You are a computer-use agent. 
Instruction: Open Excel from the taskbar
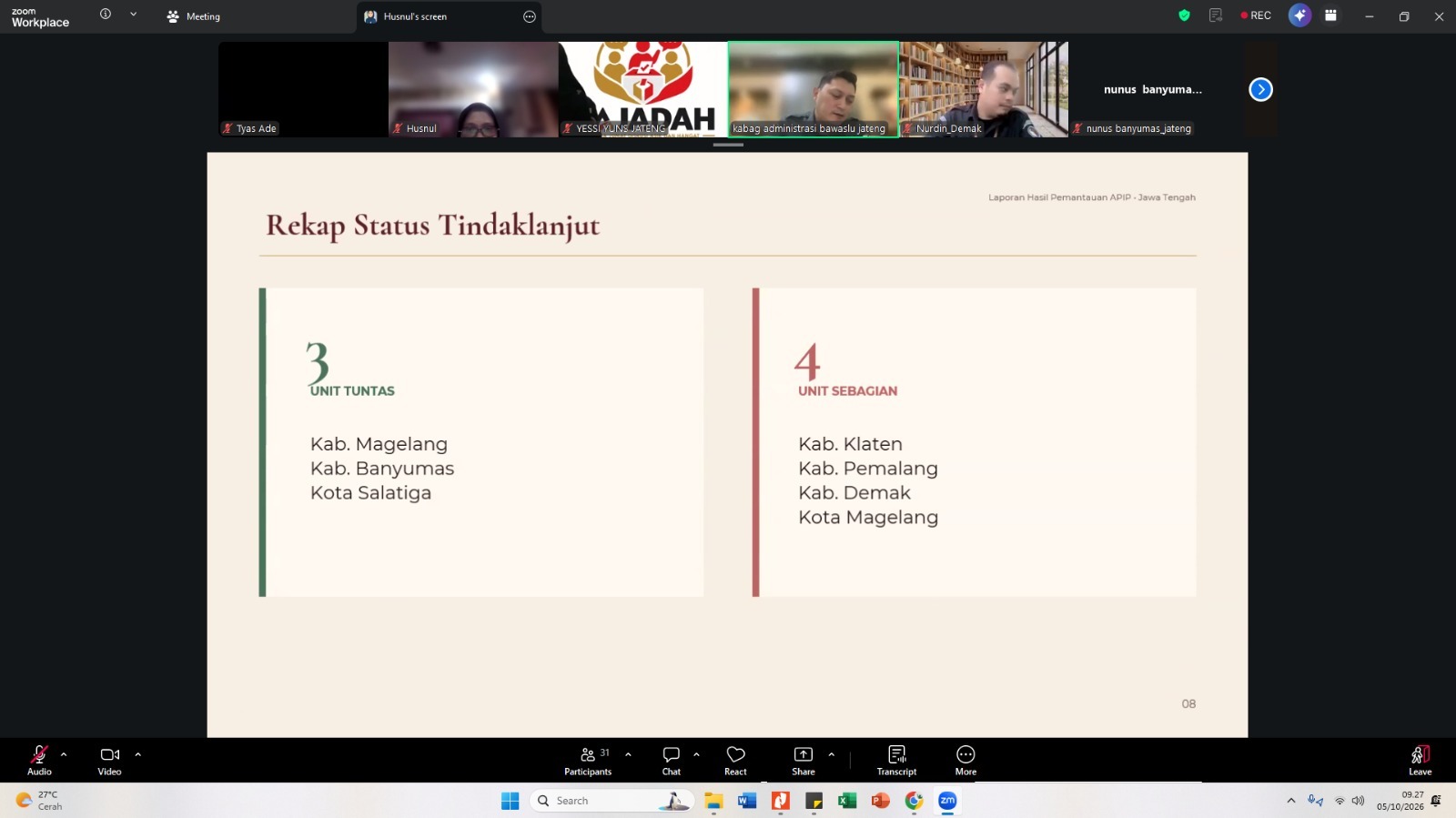coord(847,801)
